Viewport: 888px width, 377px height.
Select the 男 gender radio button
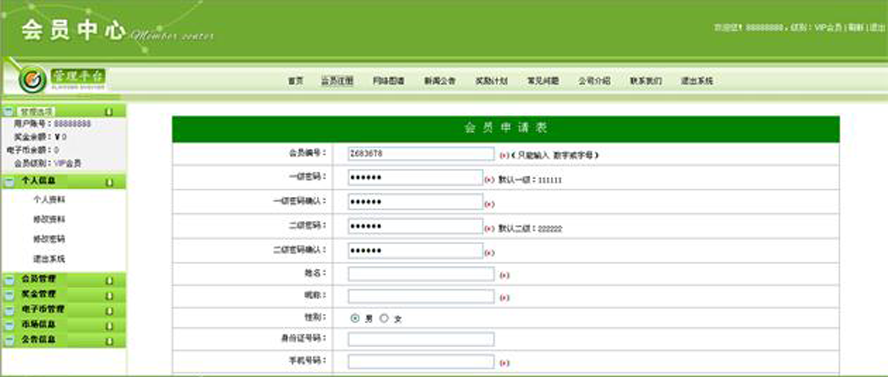click(355, 319)
